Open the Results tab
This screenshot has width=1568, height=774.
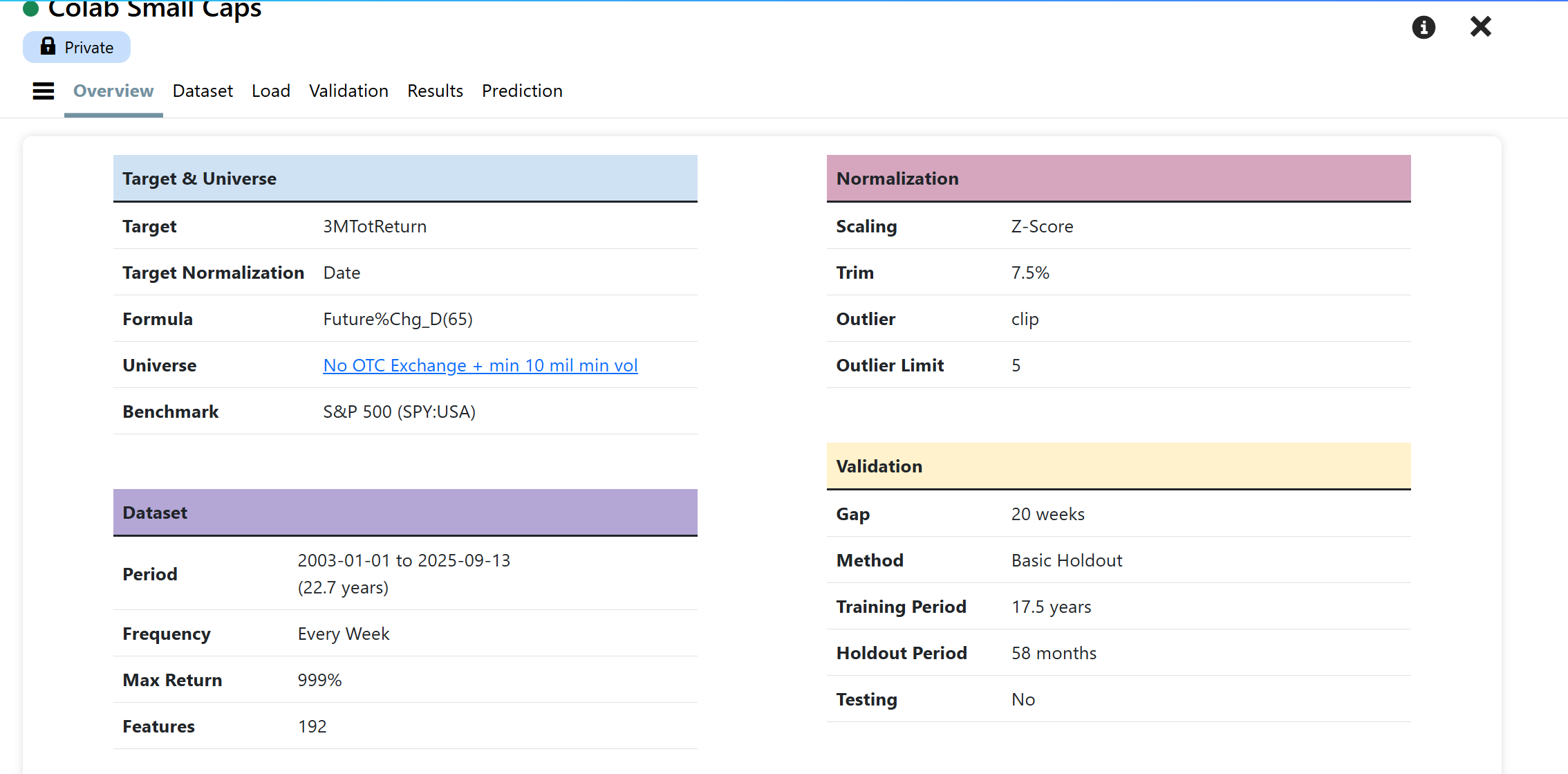[435, 91]
